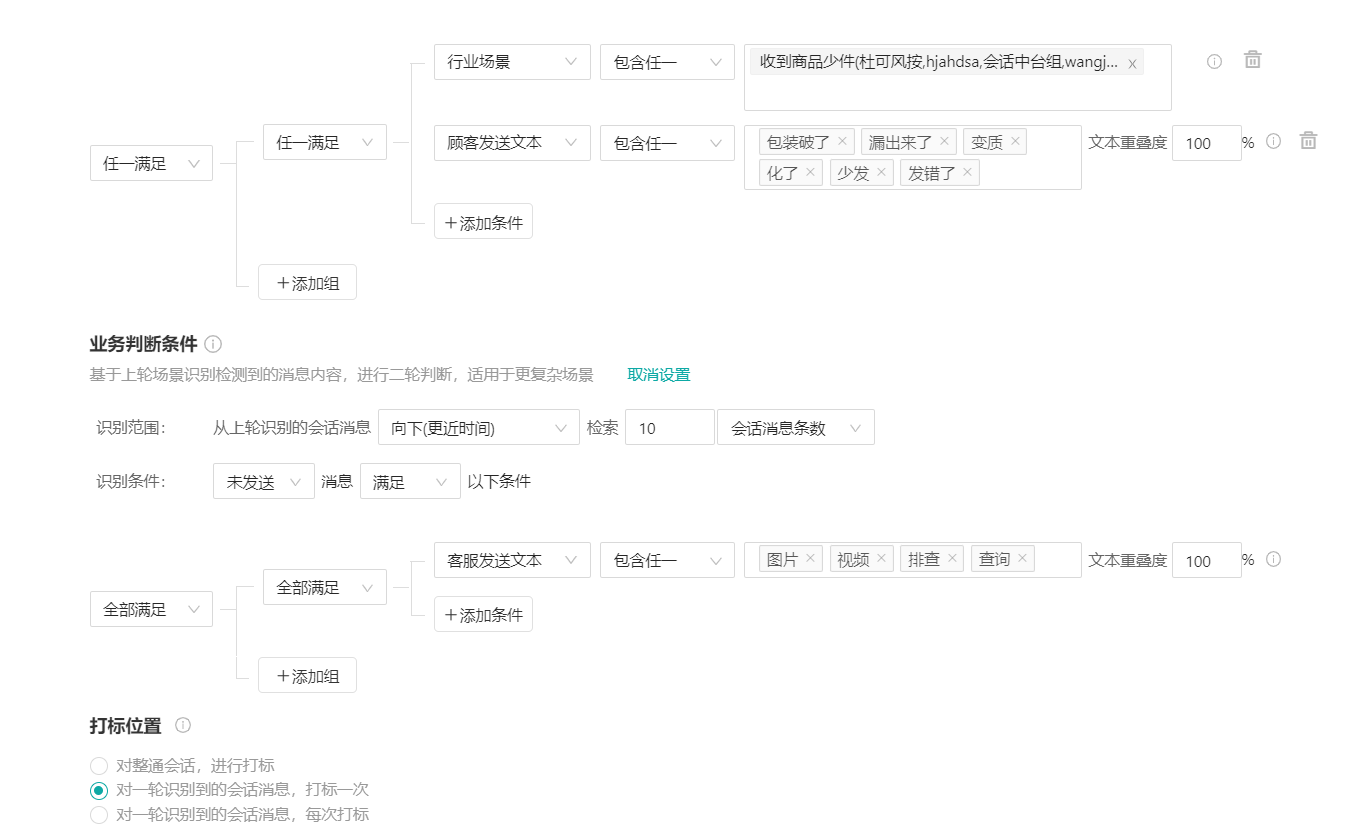Show info beside 顾客发送文本 overlap percentage

(1273, 141)
